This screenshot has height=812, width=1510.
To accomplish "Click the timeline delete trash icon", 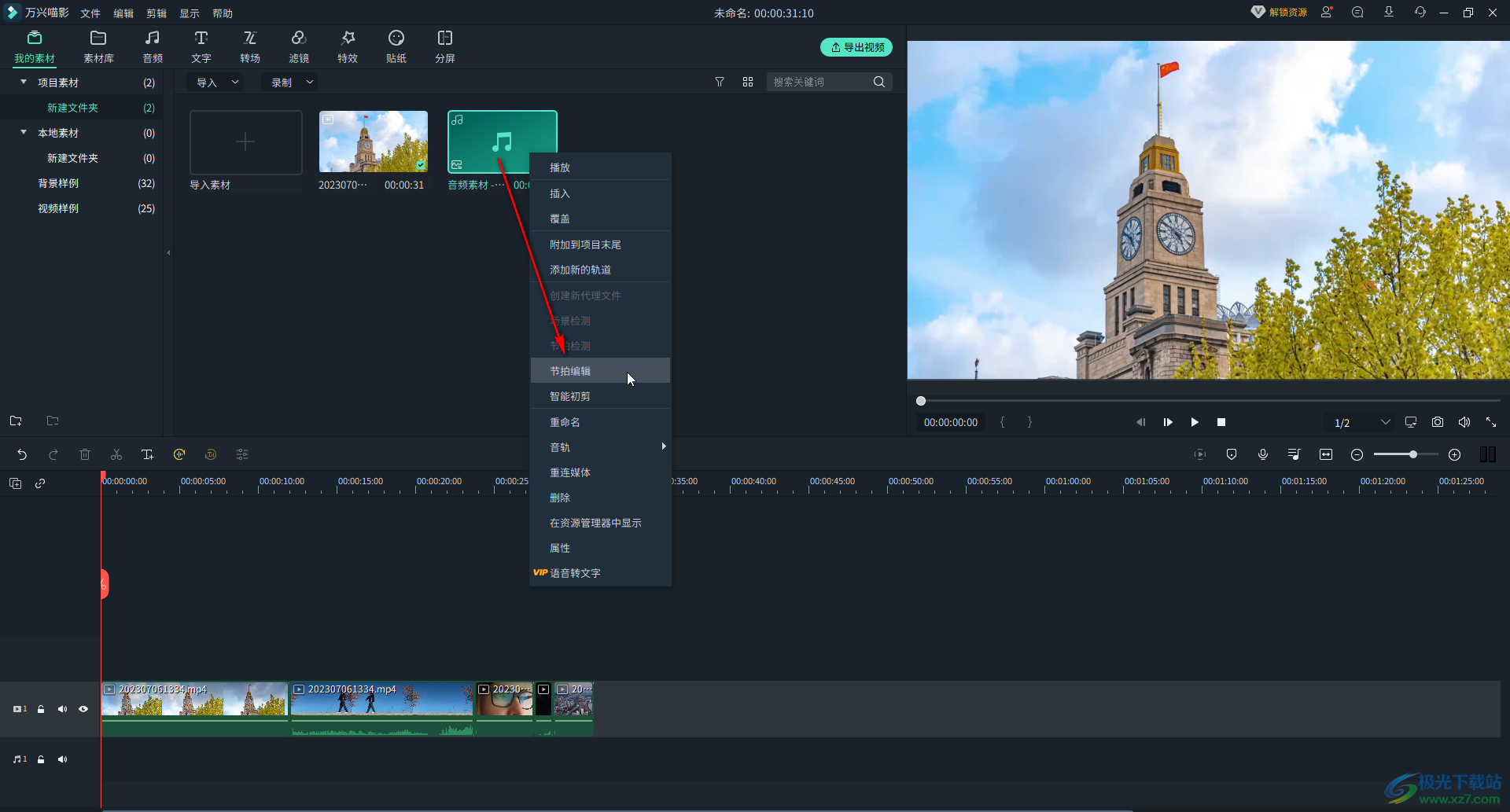I will click(x=85, y=454).
